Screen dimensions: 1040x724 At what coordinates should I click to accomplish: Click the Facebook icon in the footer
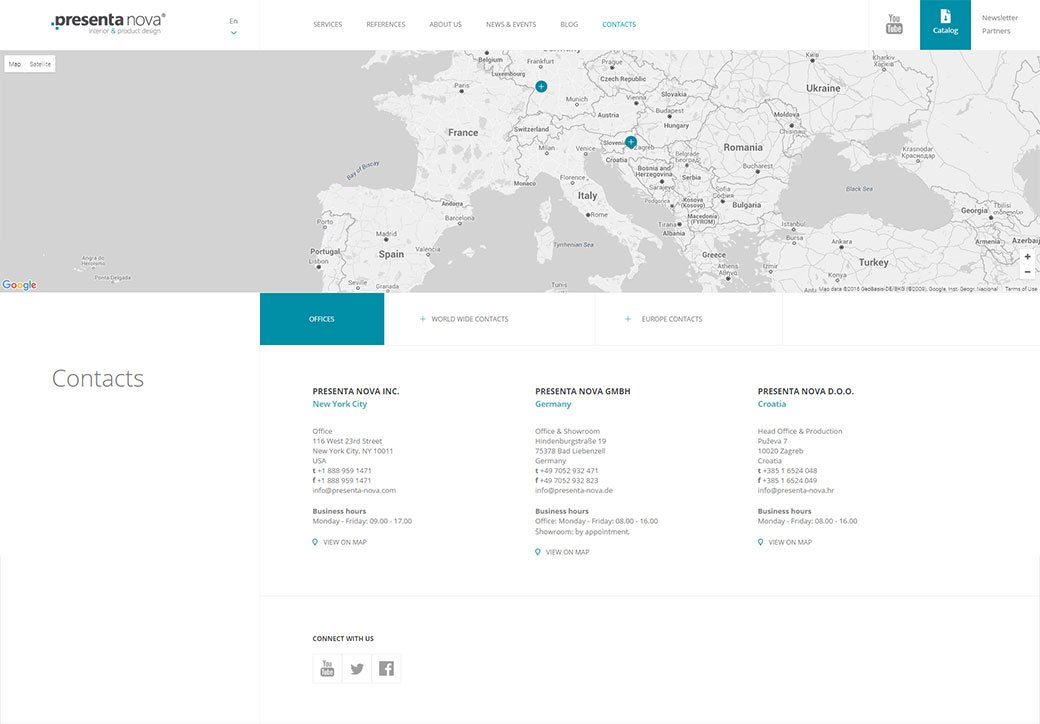(386, 667)
